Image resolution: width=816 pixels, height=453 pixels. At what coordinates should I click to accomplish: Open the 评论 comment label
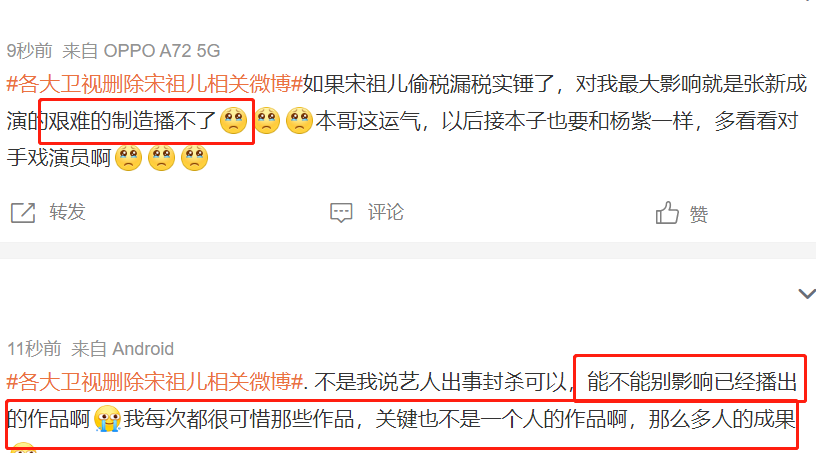(386, 212)
